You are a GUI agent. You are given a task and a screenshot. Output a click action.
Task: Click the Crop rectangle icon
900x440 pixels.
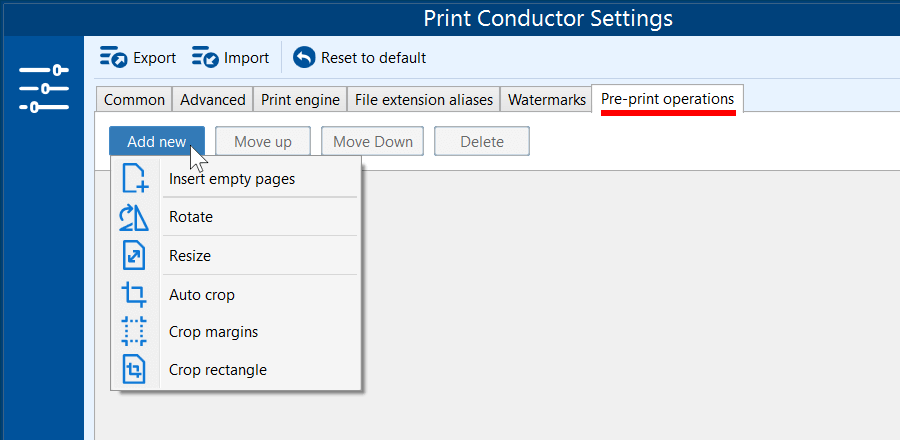pyautogui.click(x=134, y=370)
